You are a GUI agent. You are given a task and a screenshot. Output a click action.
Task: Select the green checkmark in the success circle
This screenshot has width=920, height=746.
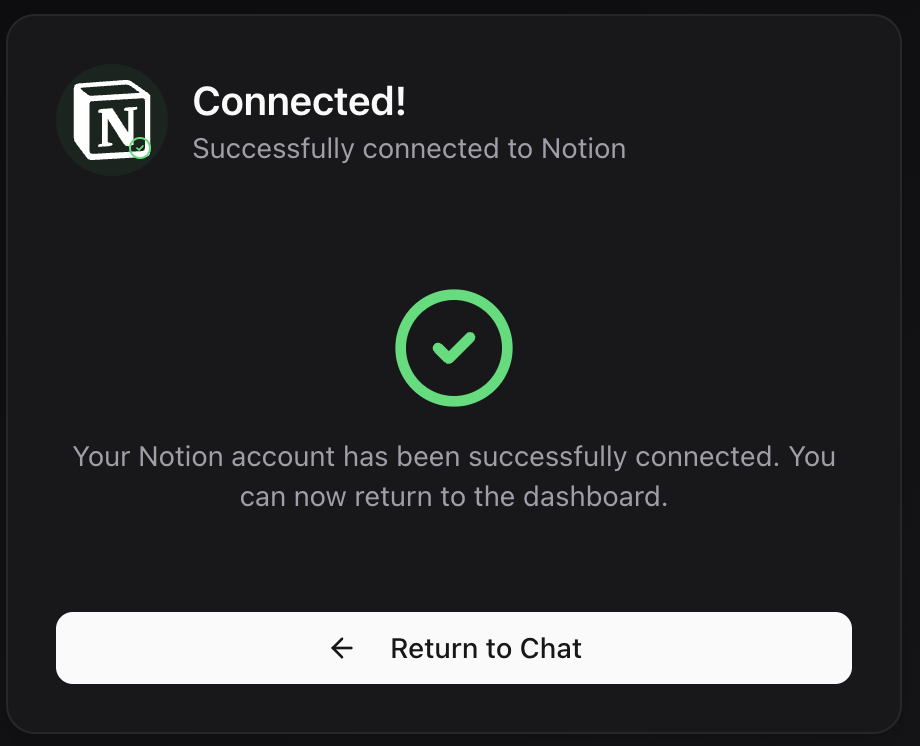pyautogui.click(x=454, y=348)
